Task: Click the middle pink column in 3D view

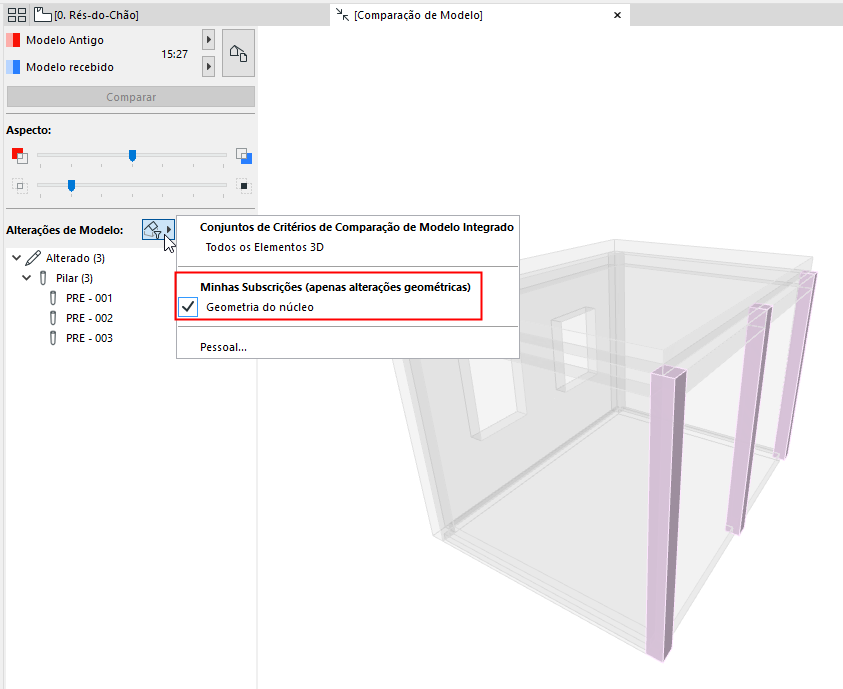Action: pos(748,419)
